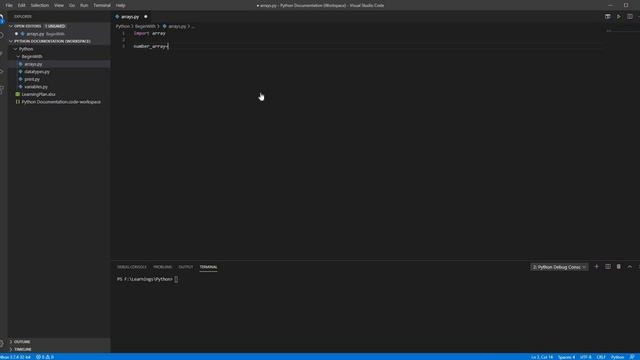Select the arrays.py editor tab
Viewport: 640px width, 360px height.
point(130,17)
